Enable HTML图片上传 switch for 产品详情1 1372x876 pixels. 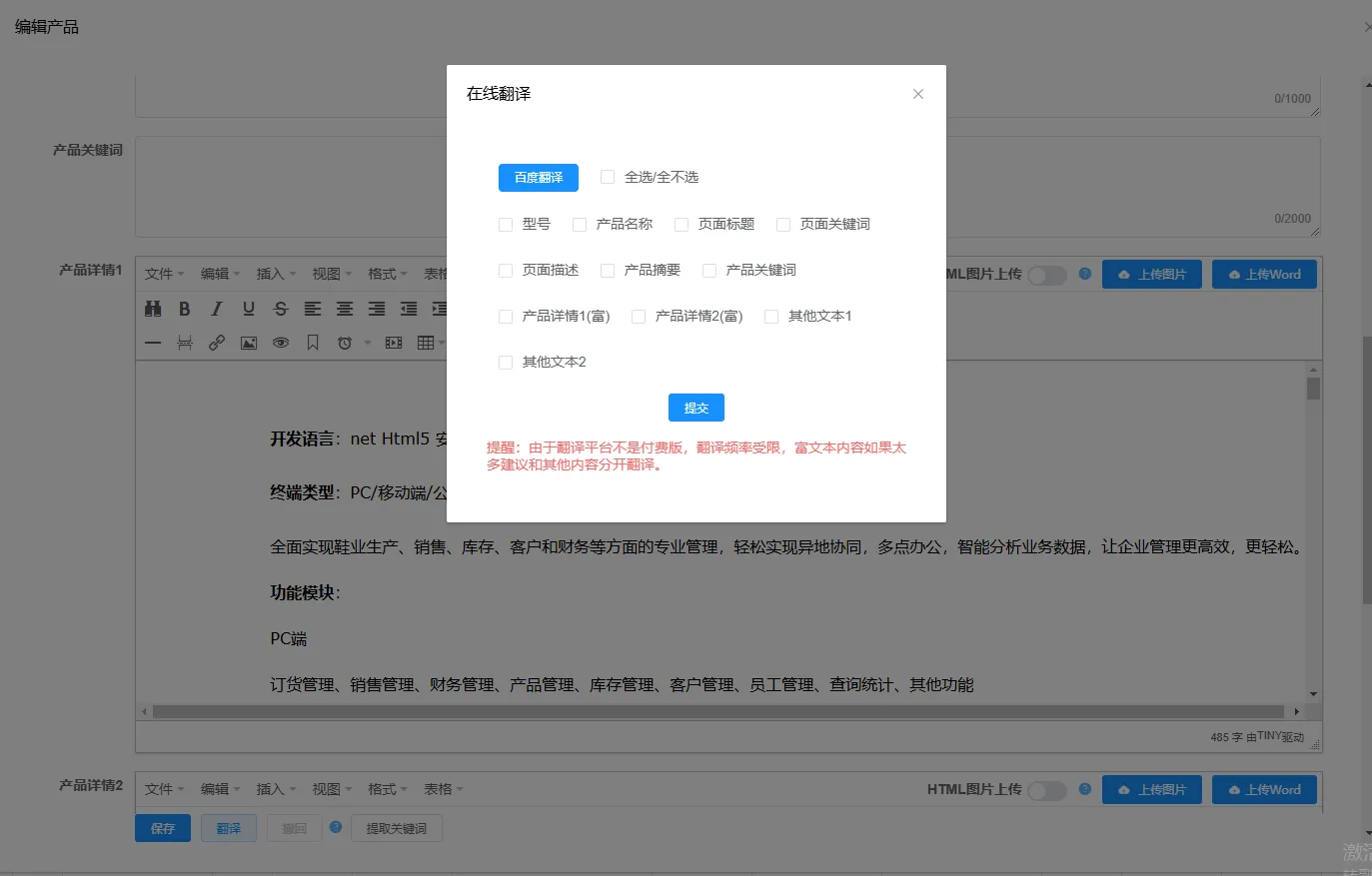(x=1046, y=275)
